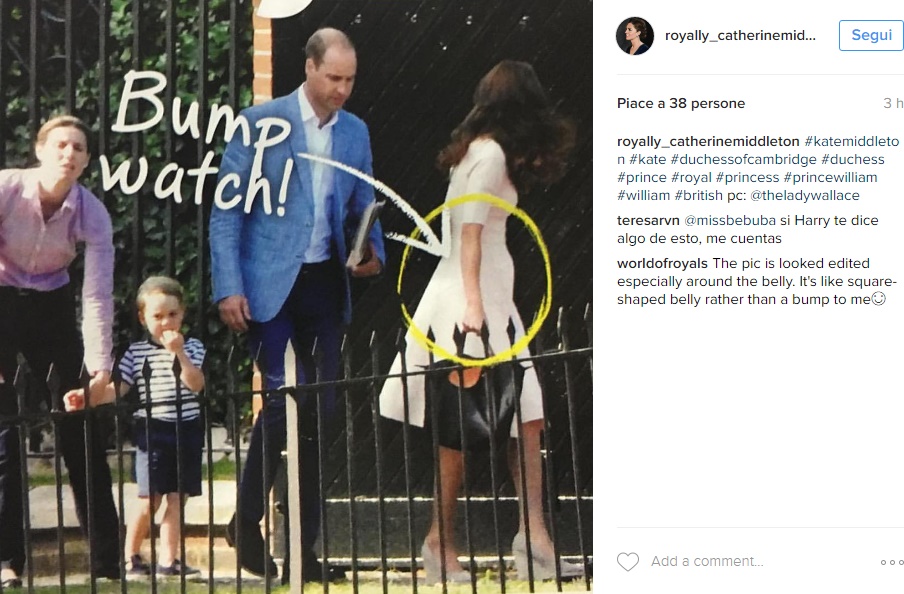Click the Segui follow button

point(871,35)
